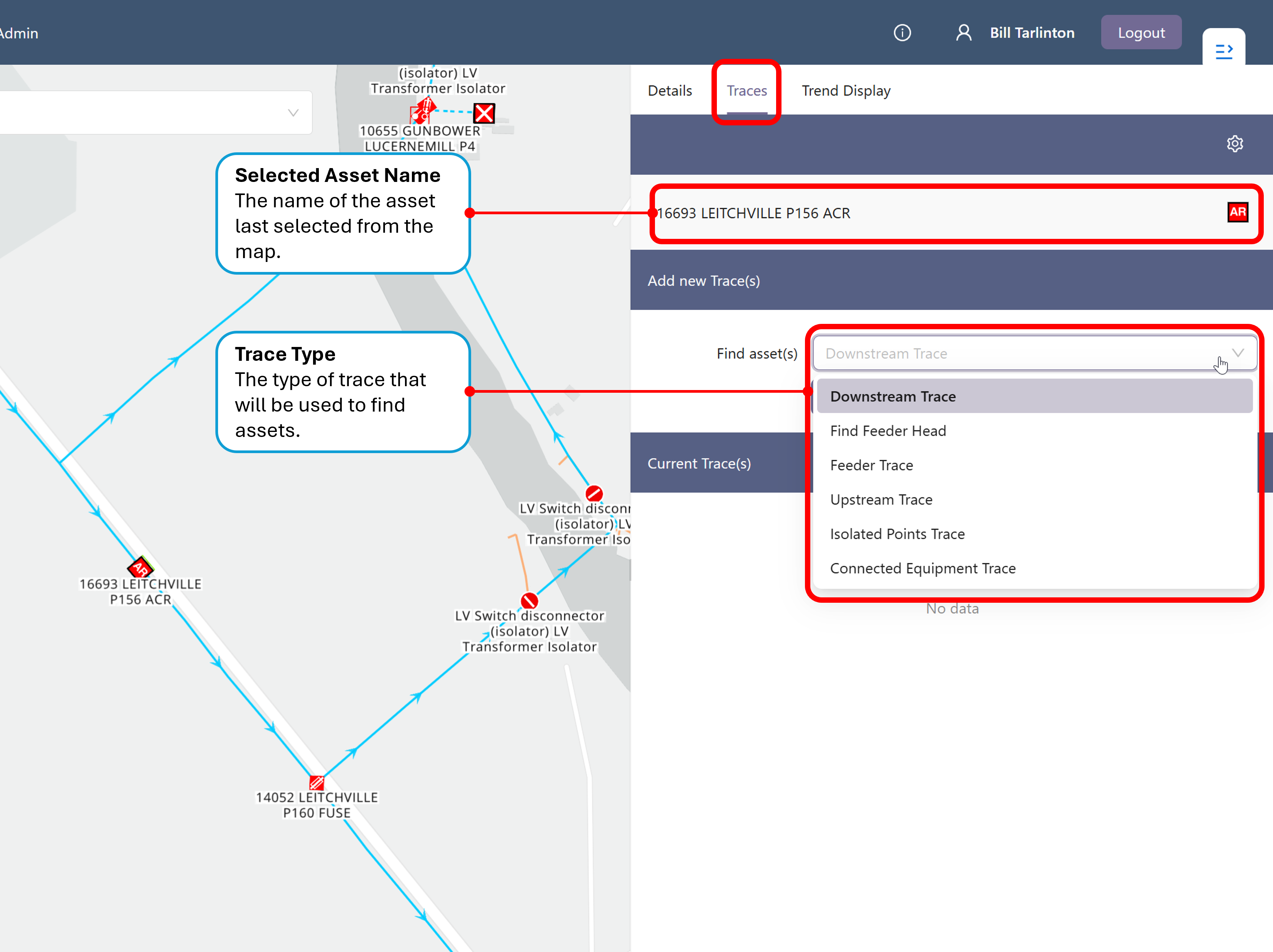Switch to the Traces tab
Viewport: 1273px width, 952px height.
pyautogui.click(x=746, y=91)
